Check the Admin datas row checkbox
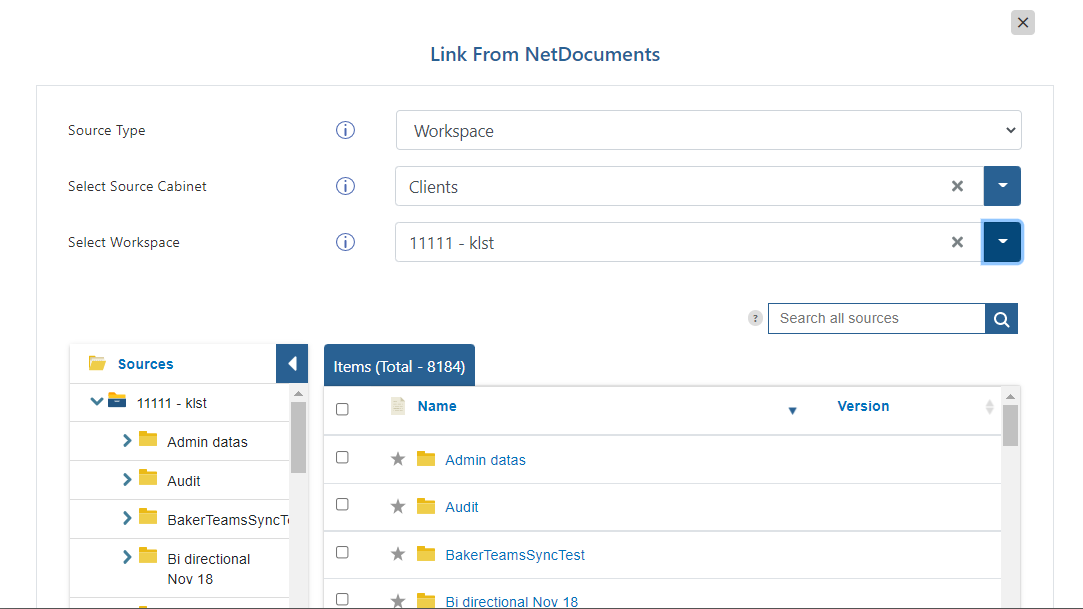The width and height of the screenshot is (1083, 609). [x=342, y=457]
